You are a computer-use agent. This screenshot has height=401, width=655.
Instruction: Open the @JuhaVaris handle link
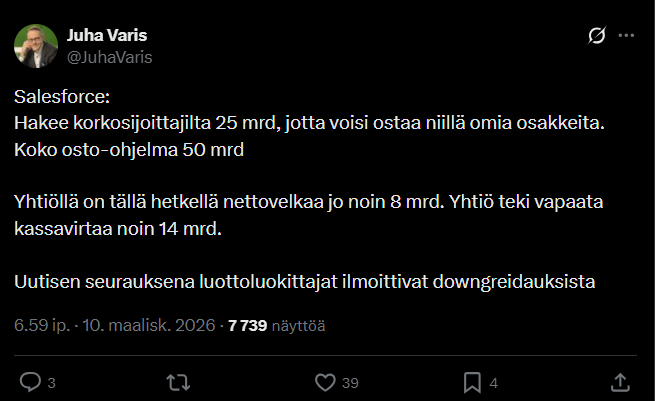[109, 57]
